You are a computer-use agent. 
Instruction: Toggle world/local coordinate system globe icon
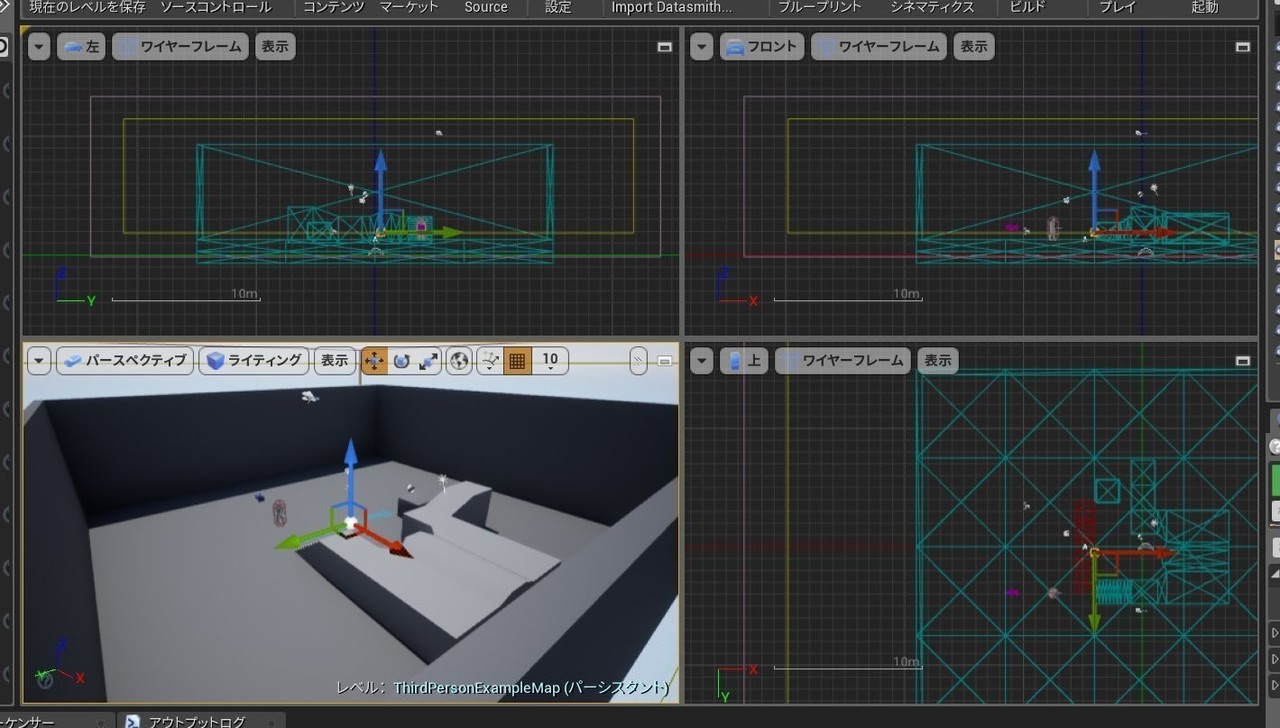(x=458, y=361)
